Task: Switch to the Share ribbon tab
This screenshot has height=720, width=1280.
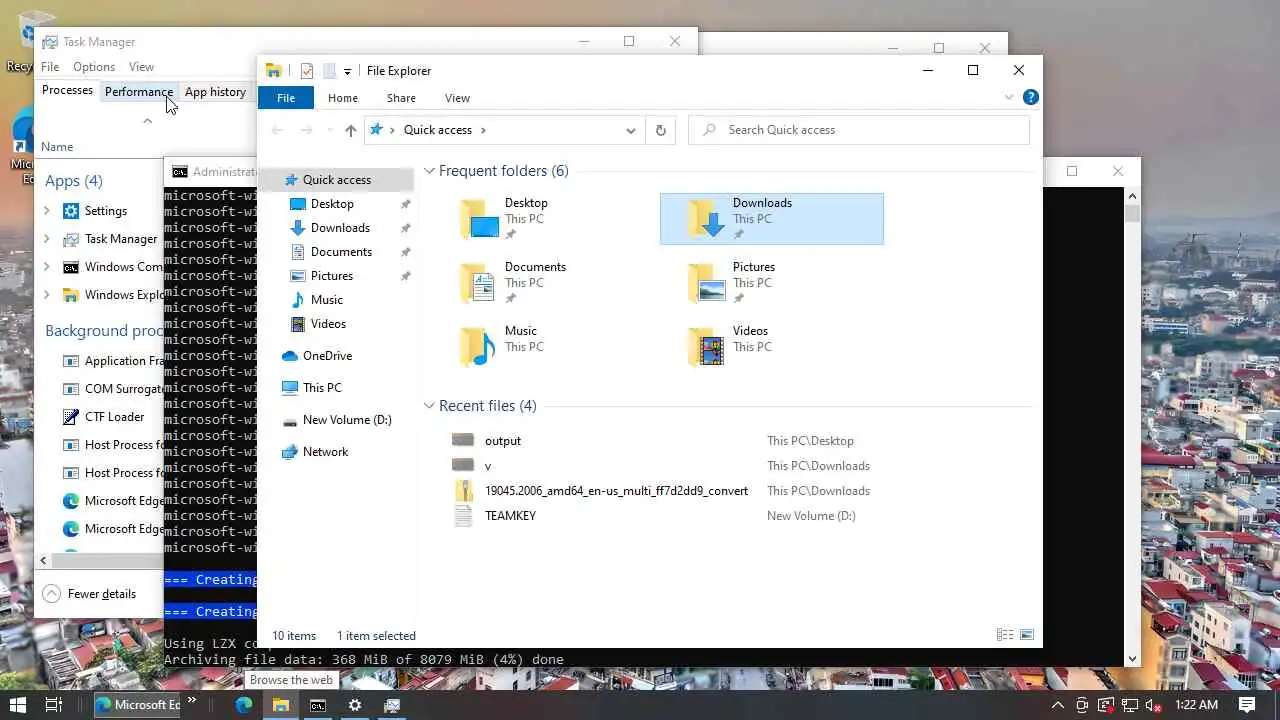Action: pos(401,98)
